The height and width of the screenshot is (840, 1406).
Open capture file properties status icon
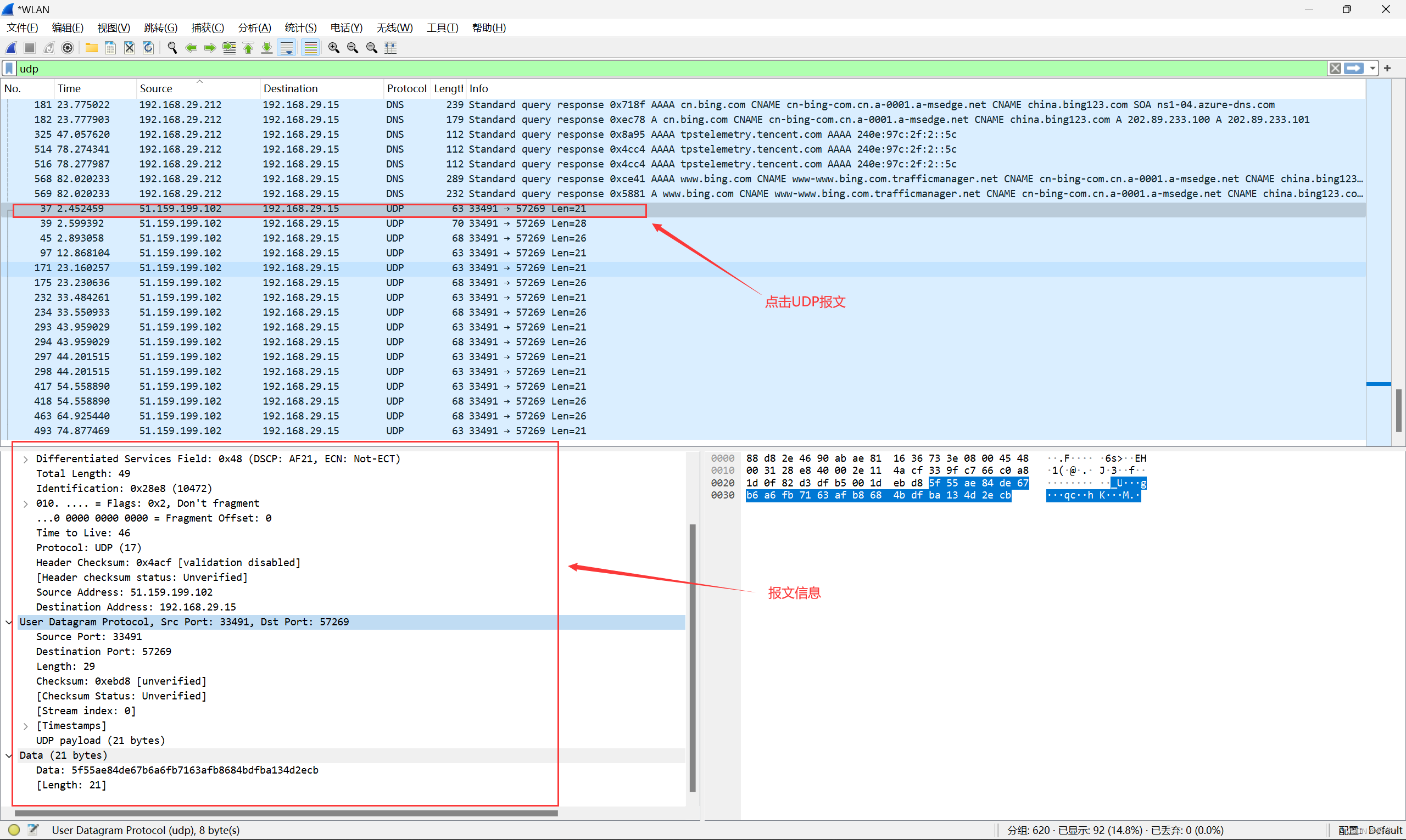[34, 830]
